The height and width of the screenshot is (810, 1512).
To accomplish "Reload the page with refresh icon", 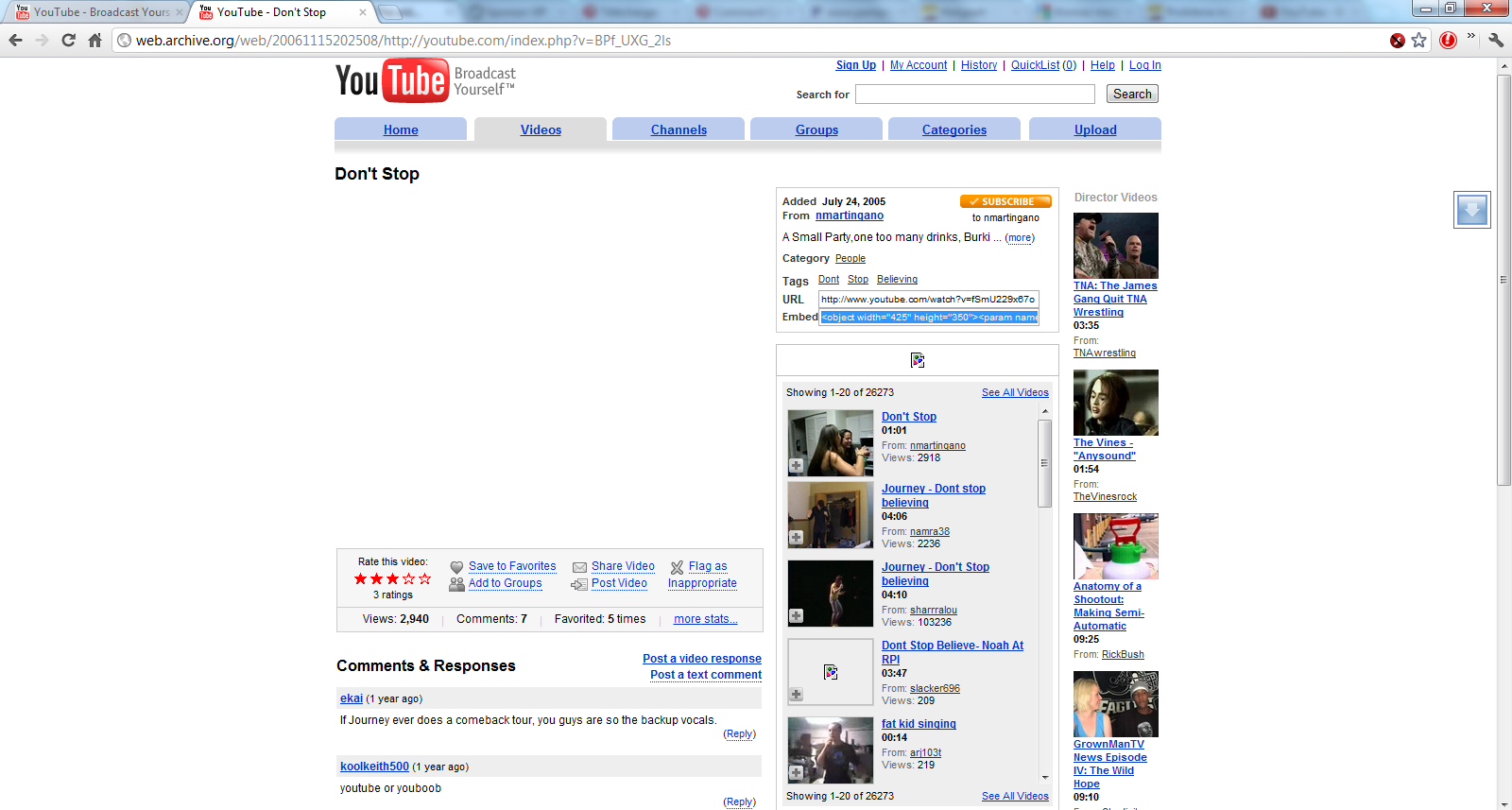I will pos(68,40).
